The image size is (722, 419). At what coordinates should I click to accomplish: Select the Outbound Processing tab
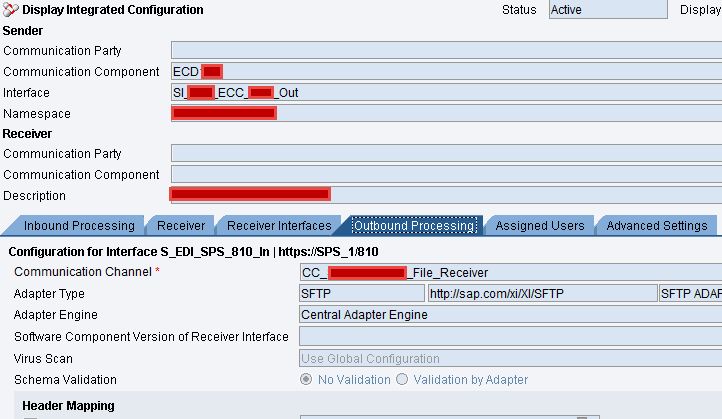tap(414, 226)
